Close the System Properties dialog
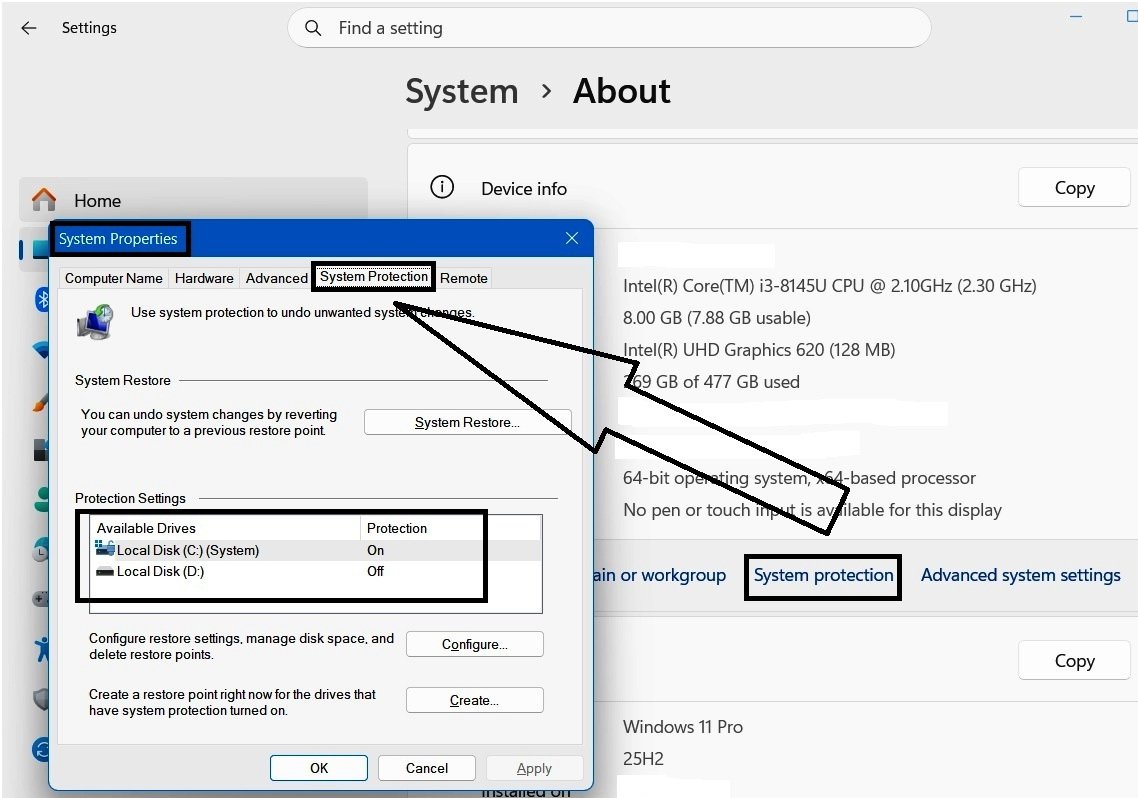 [572, 238]
